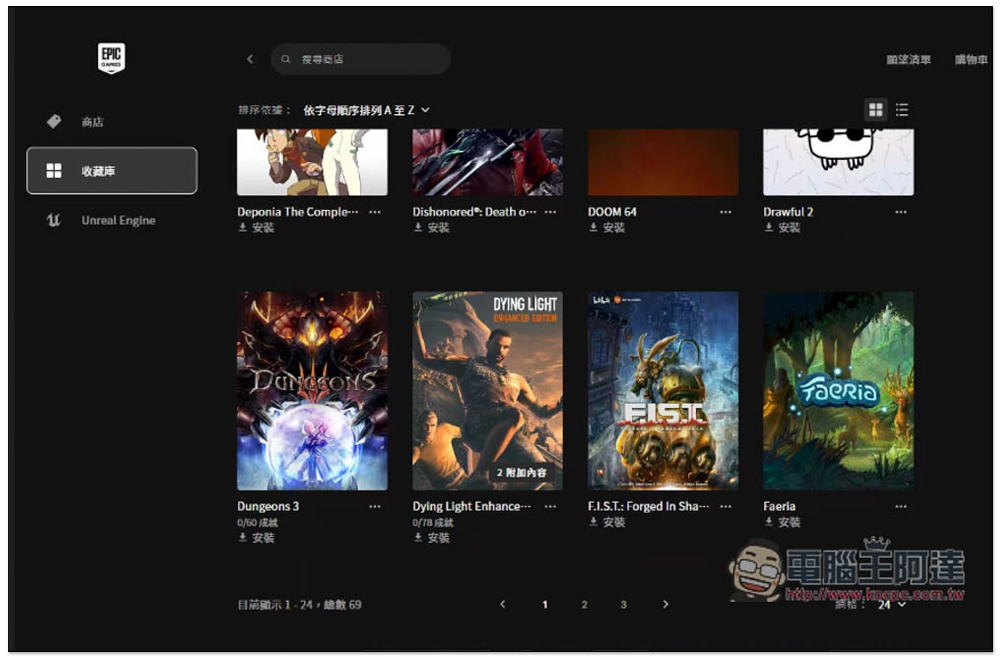Open the Dying Light cover art
The image size is (1000, 659).
488,391
